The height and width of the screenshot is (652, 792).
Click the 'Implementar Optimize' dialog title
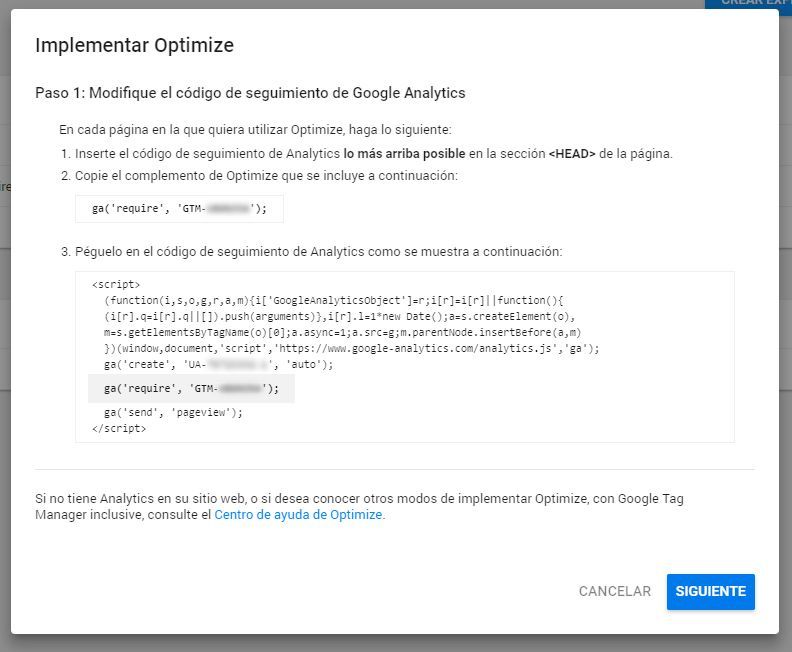point(134,45)
